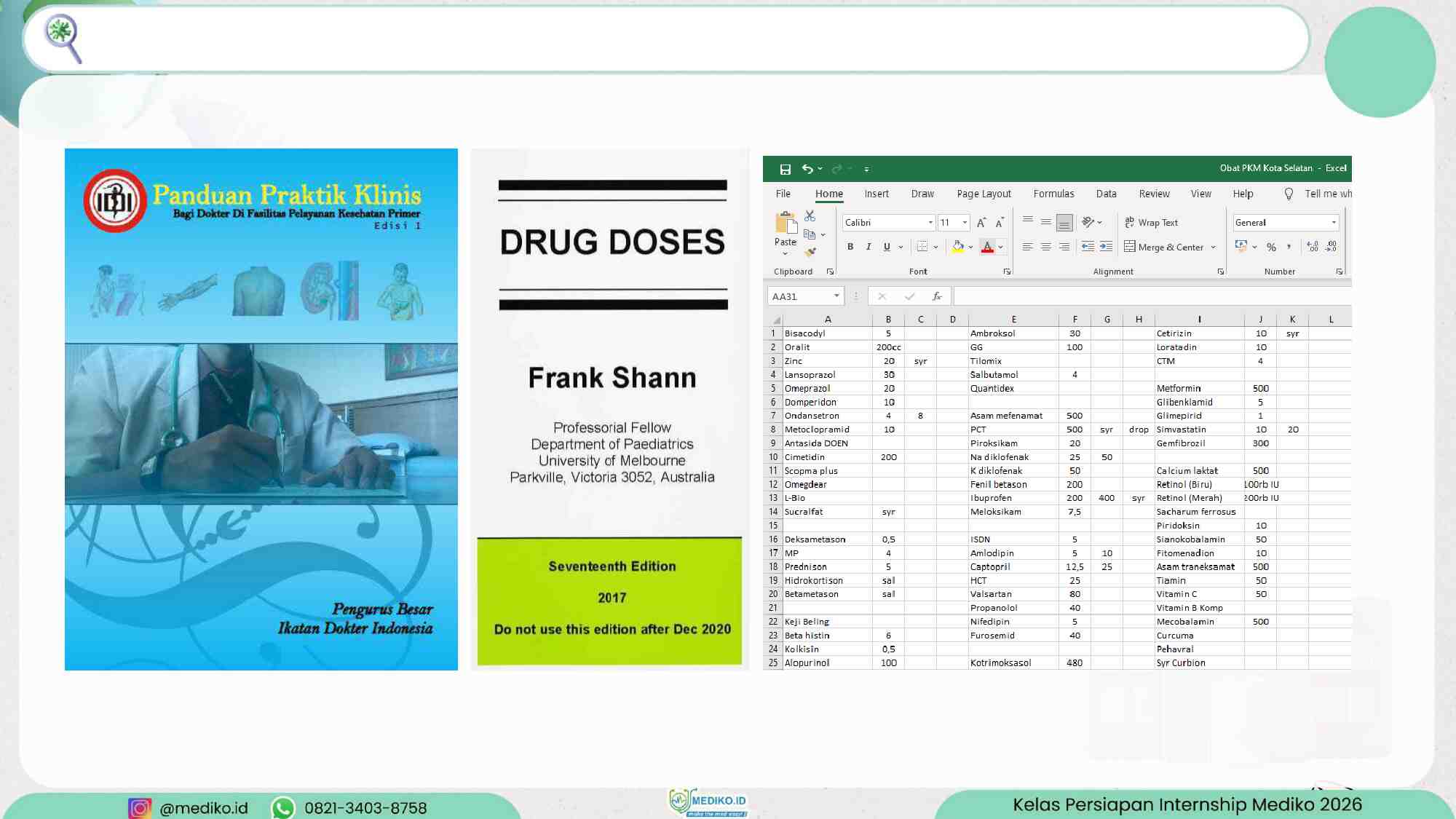Click the Merge & Center button
The width and height of the screenshot is (1456, 819).
click(1163, 248)
